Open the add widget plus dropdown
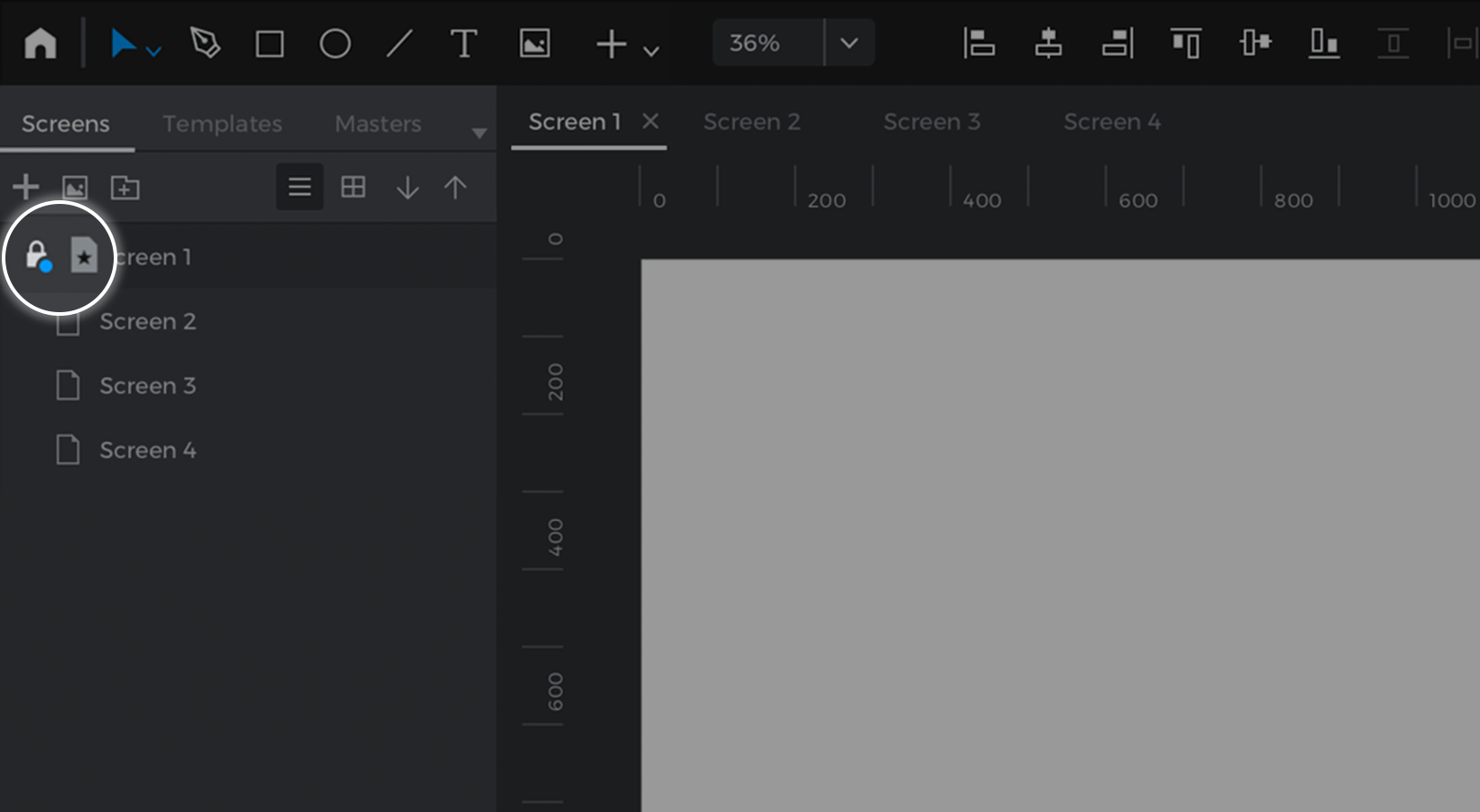This screenshot has width=1480, height=812. click(x=628, y=44)
